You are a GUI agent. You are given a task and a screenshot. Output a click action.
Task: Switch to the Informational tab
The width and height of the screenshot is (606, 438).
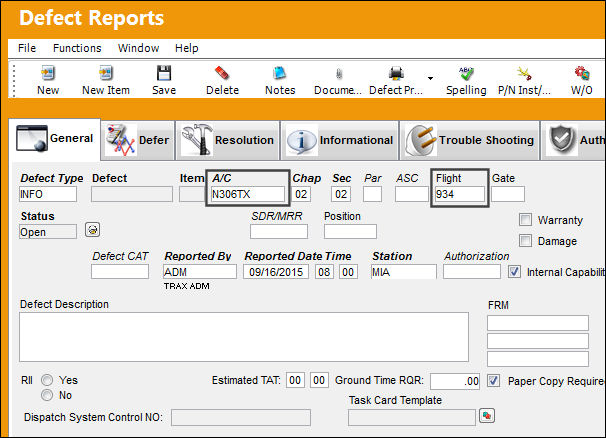340,140
